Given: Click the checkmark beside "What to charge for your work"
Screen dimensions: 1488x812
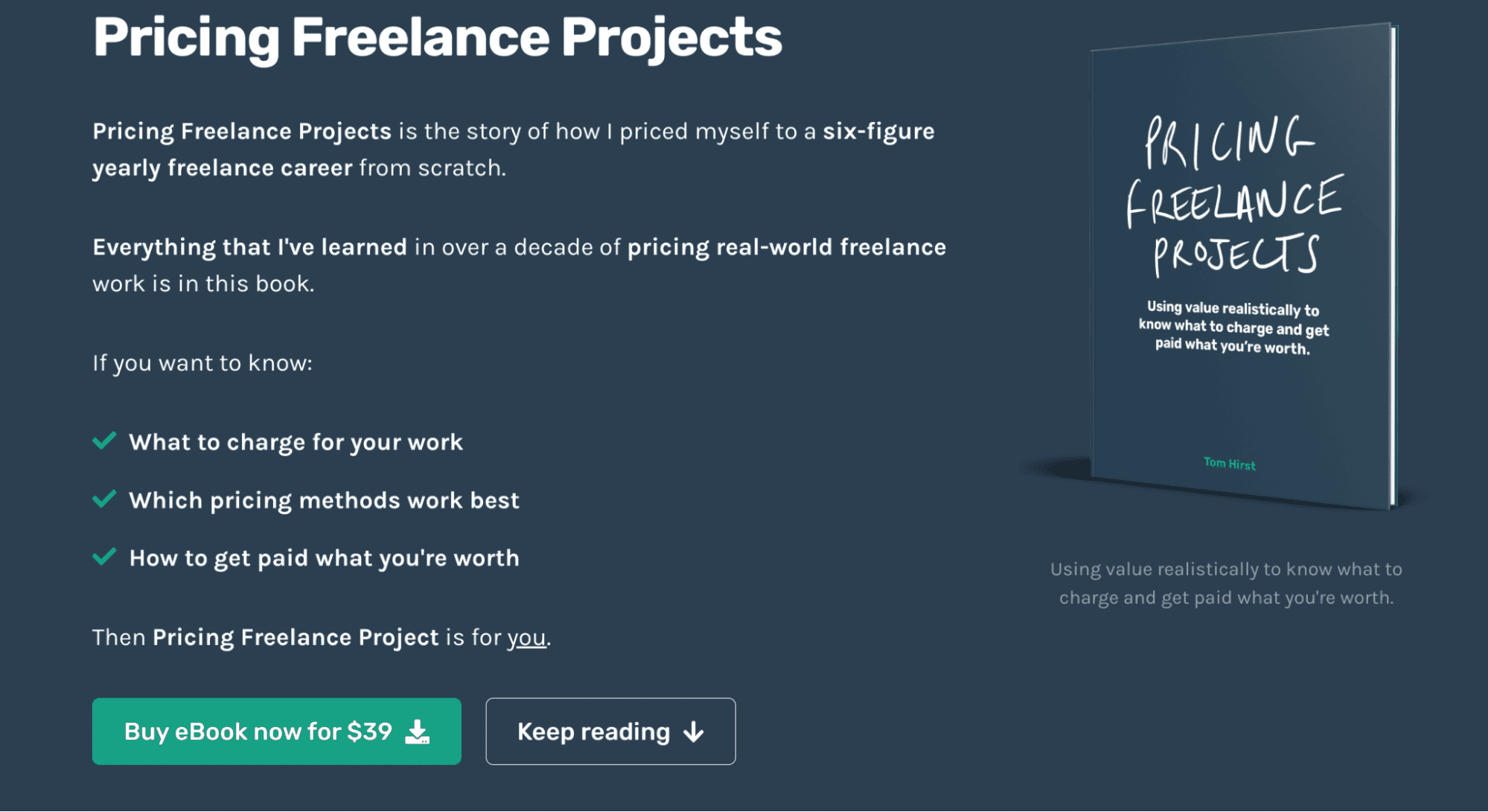Looking at the screenshot, I should point(104,441).
